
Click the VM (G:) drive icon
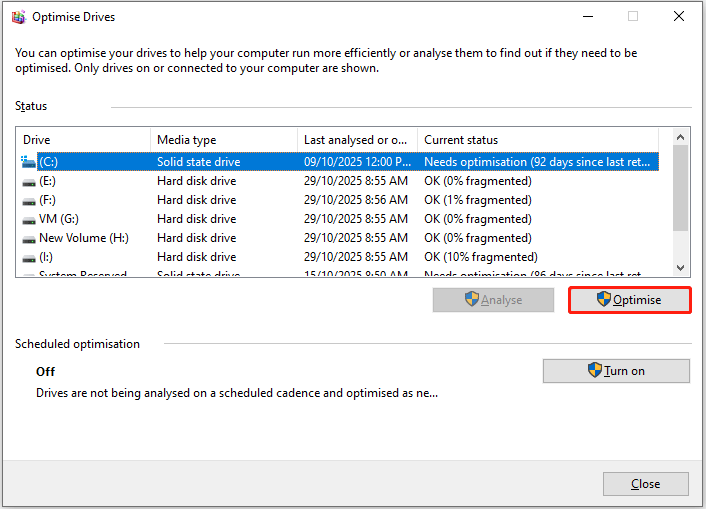click(x=29, y=220)
